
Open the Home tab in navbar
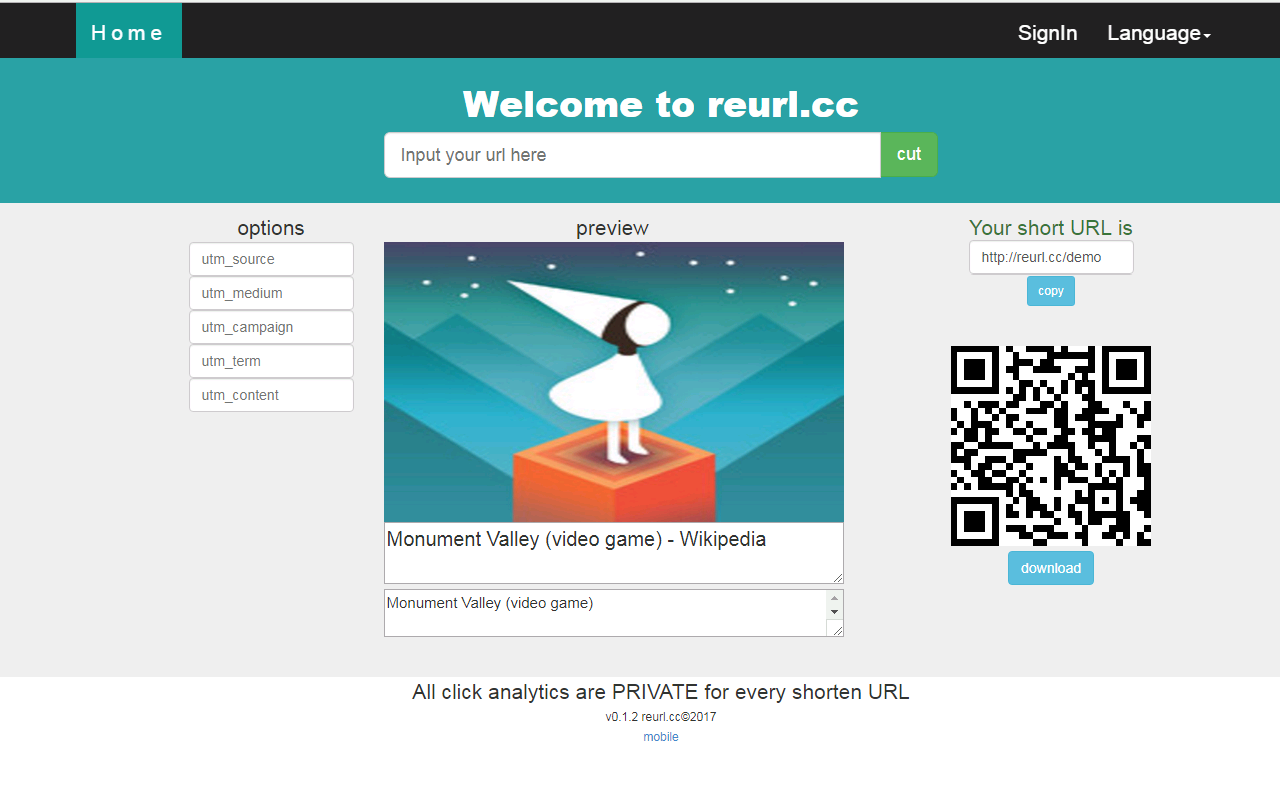pyautogui.click(x=128, y=31)
